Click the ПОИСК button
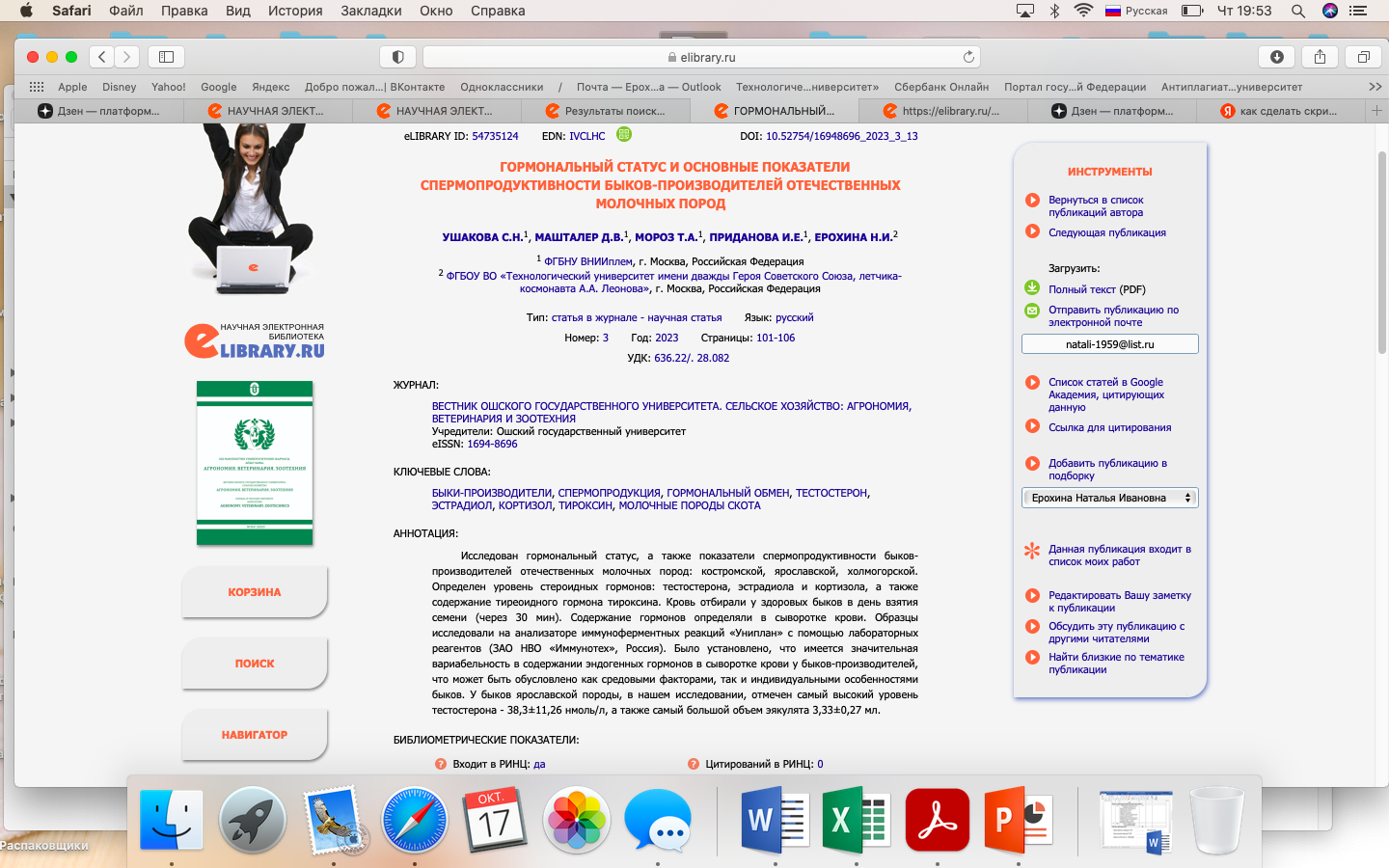Image resolution: width=1389 pixels, height=868 pixels. click(x=255, y=664)
